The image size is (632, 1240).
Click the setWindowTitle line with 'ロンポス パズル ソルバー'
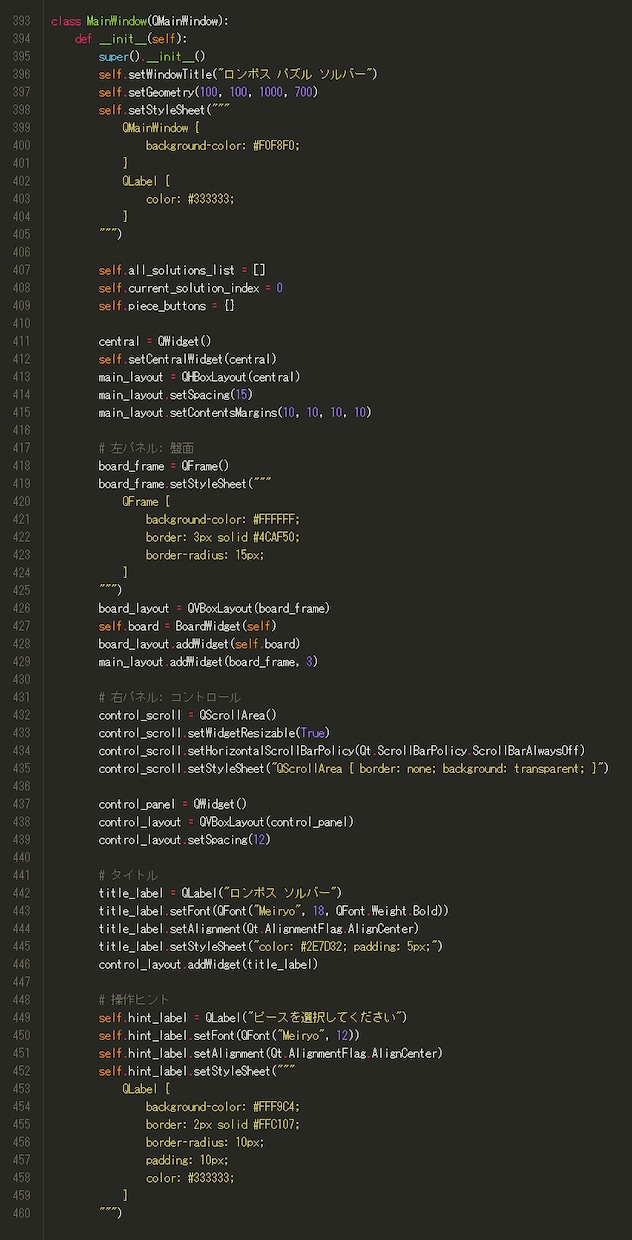pyautogui.click(x=238, y=75)
